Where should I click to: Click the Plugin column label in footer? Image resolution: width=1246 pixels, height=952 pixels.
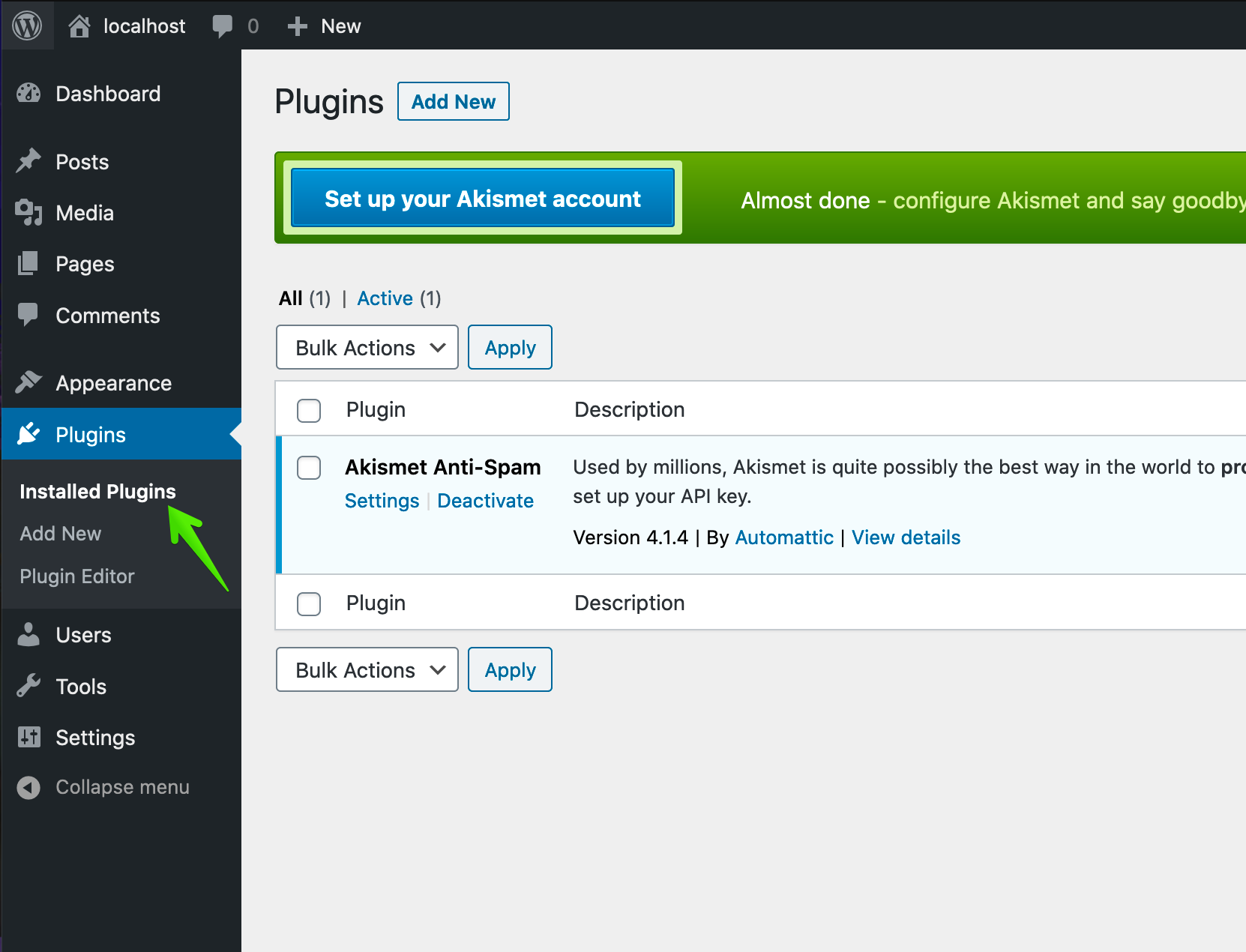376,603
